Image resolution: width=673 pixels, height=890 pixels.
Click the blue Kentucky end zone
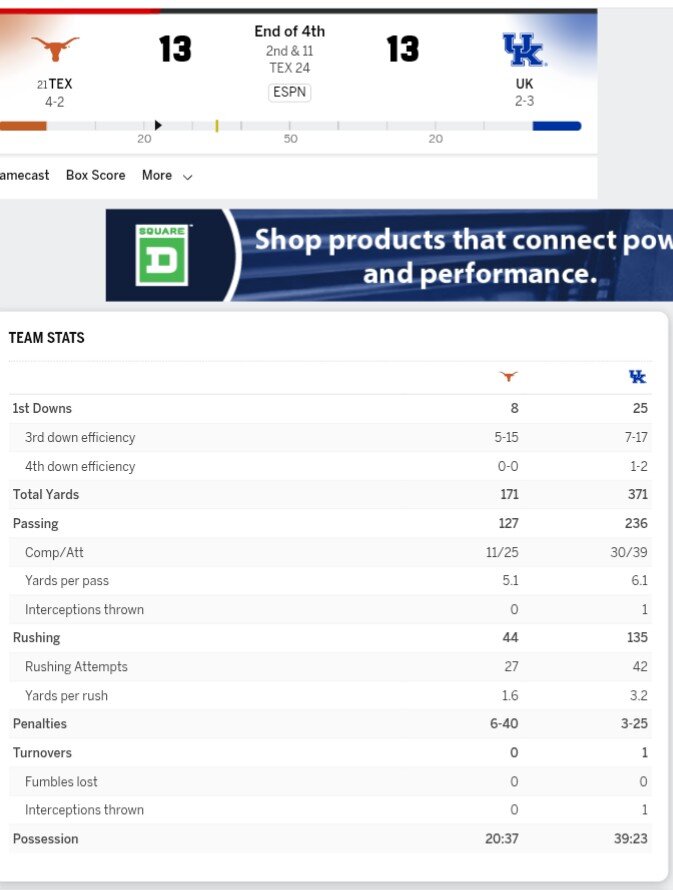(557, 126)
